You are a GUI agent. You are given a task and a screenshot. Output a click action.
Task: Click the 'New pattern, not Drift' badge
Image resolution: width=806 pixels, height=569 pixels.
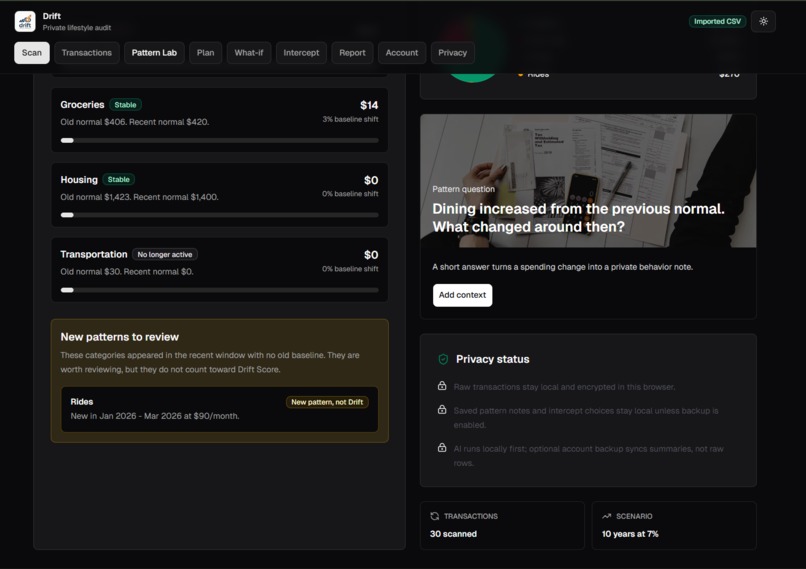[327, 402]
